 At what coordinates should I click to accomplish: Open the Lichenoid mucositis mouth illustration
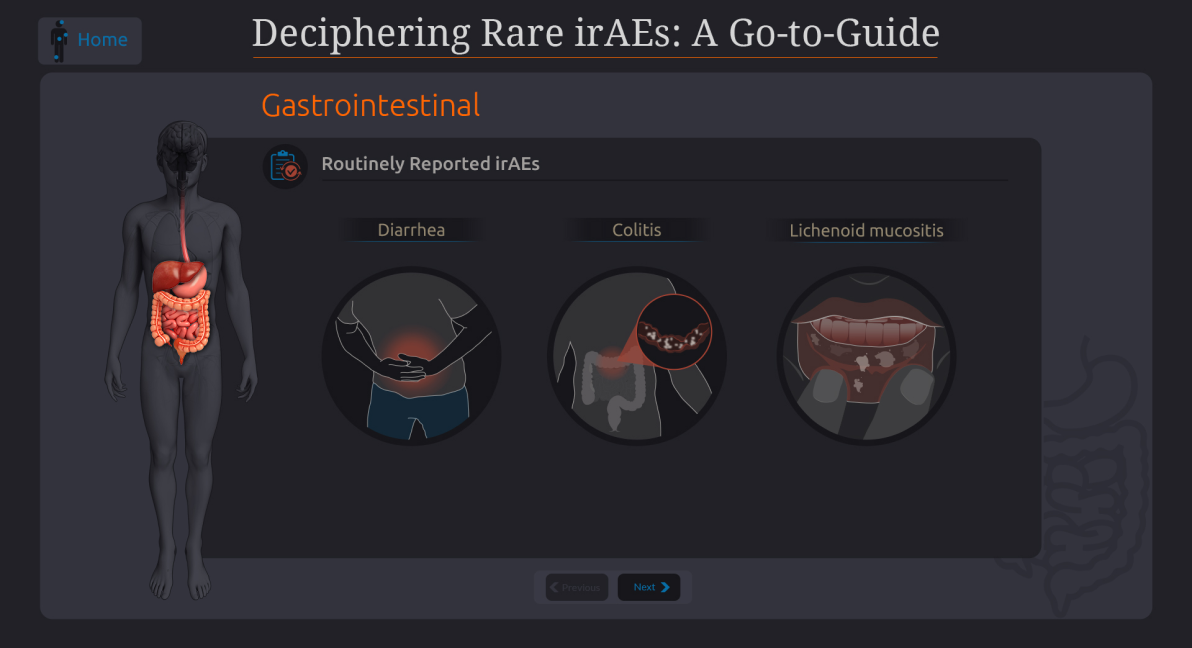(866, 356)
